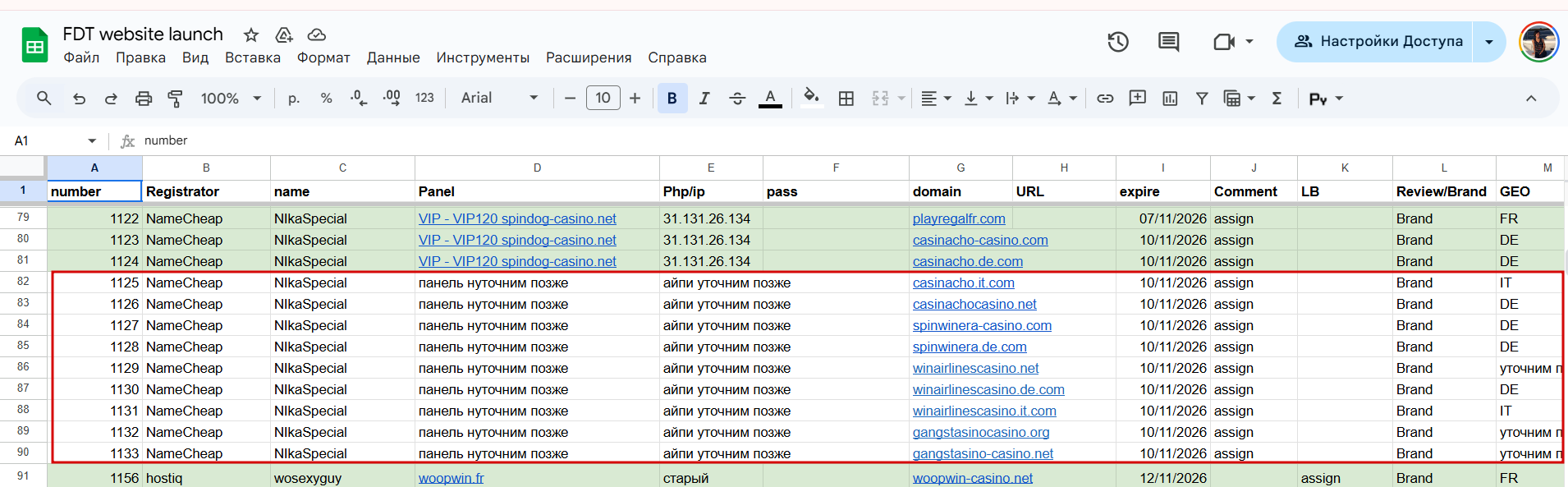Open the spinwinera-casino.com link
Screen dimensions: 1568x487
(982, 325)
